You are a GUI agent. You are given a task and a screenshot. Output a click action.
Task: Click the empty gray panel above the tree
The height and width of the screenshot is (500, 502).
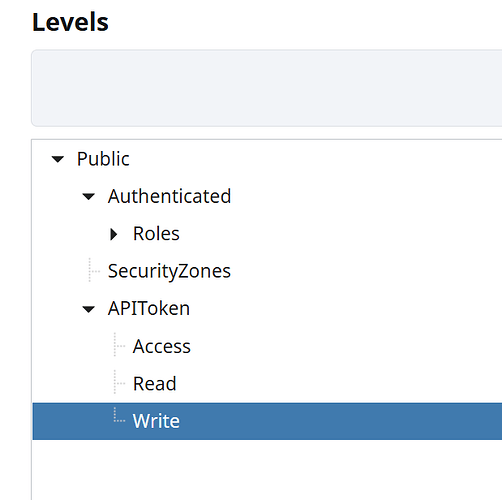[x=267, y=88]
